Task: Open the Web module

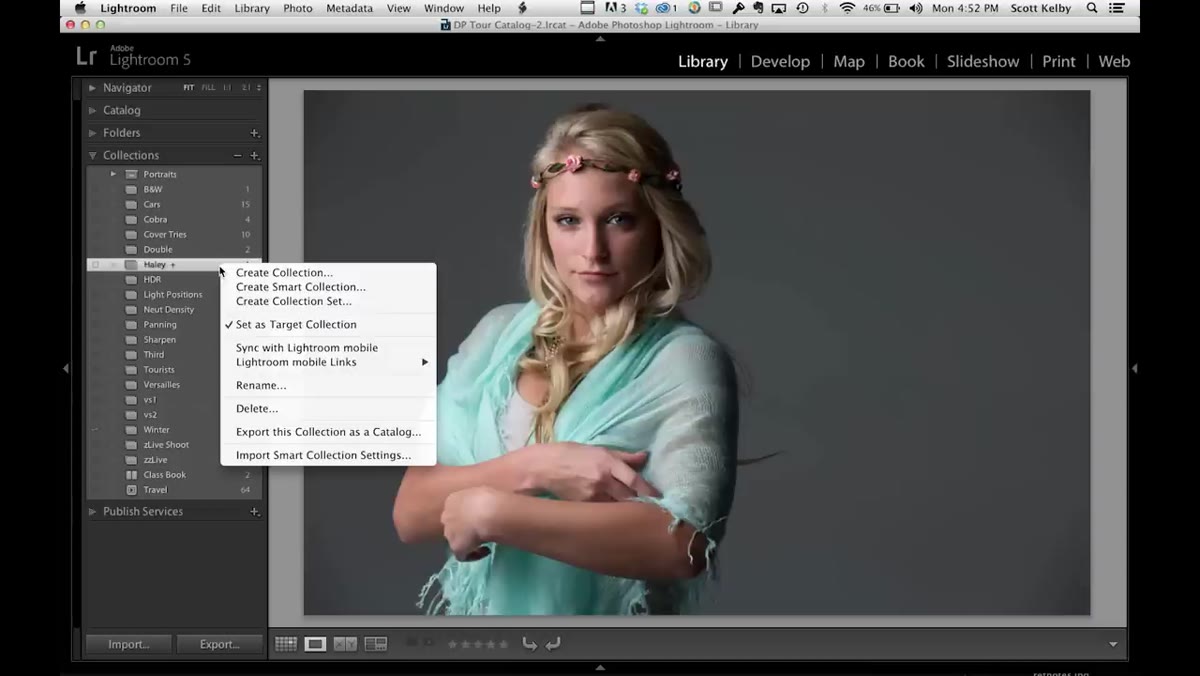Action: click(1114, 61)
